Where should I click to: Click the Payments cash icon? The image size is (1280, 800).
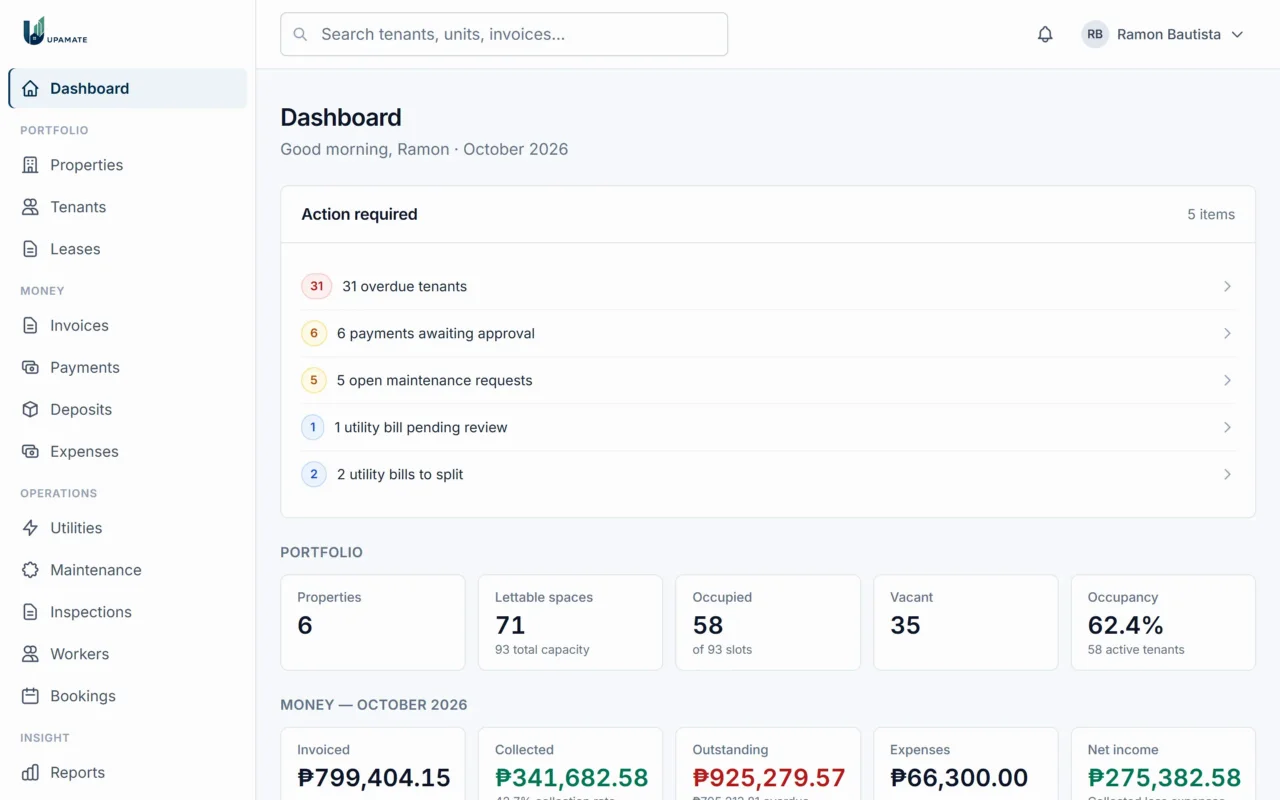[x=31, y=367]
